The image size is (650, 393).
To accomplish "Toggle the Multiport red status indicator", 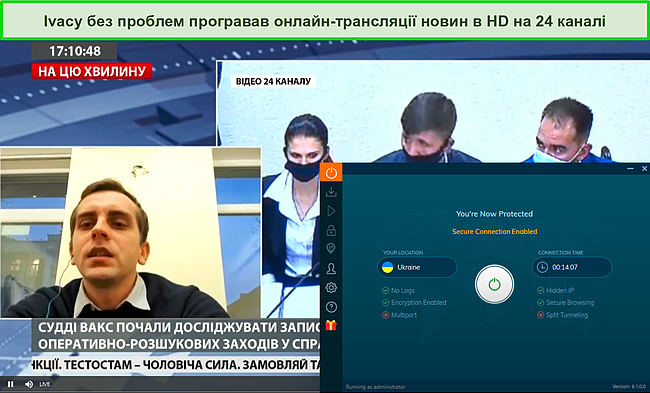I will [x=386, y=315].
